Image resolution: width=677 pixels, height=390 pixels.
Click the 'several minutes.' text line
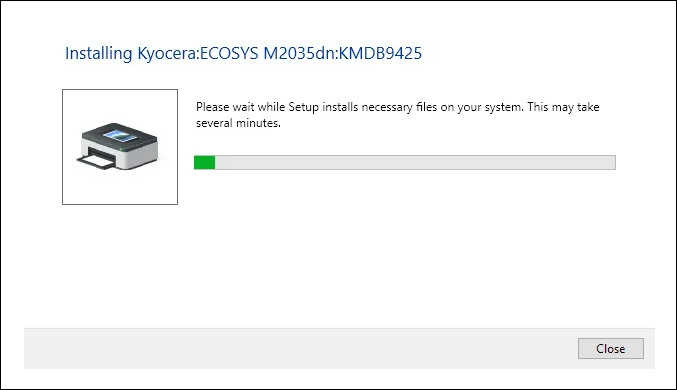pyautogui.click(x=238, y=123)
